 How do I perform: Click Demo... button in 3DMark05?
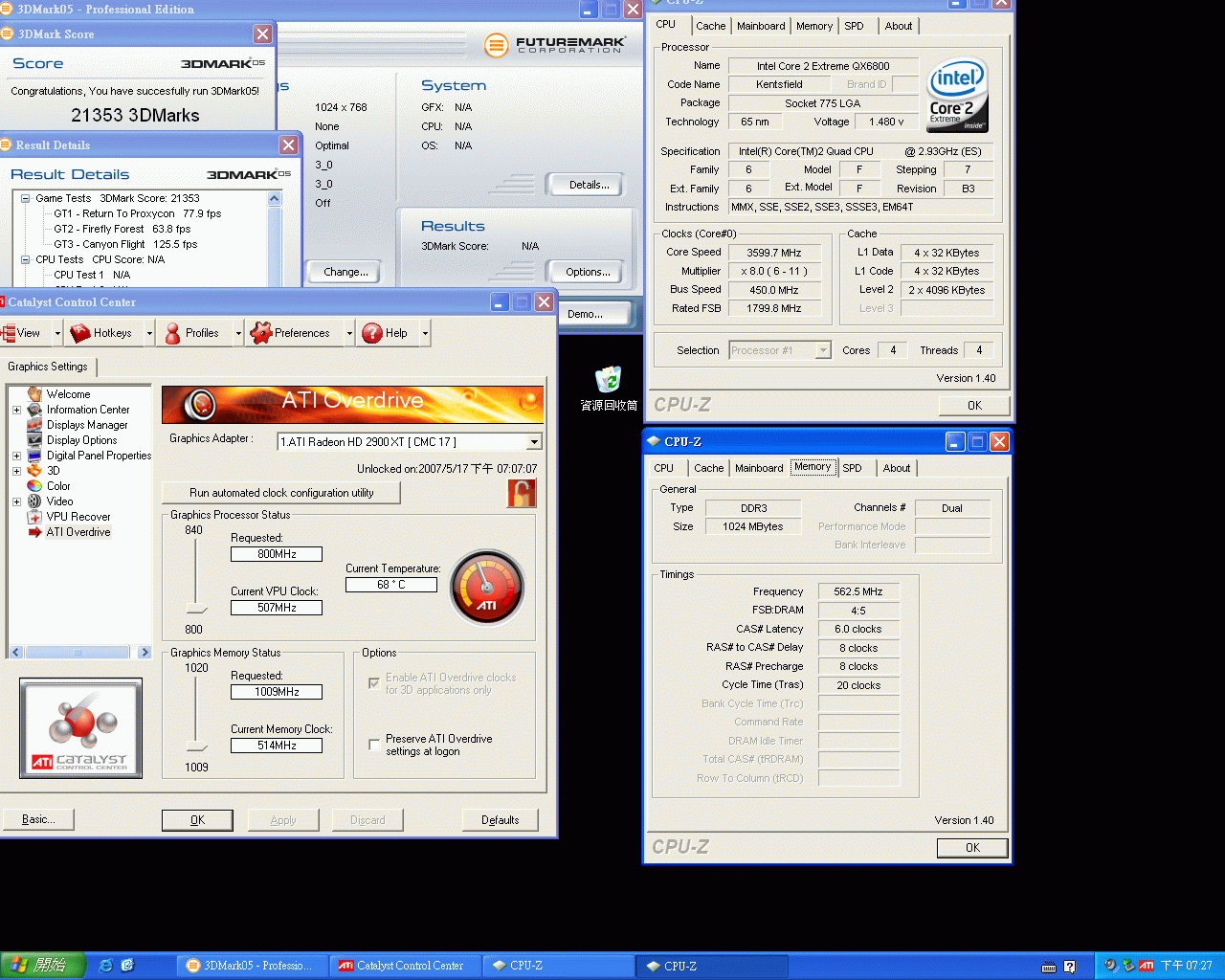(x=593, y=314)
